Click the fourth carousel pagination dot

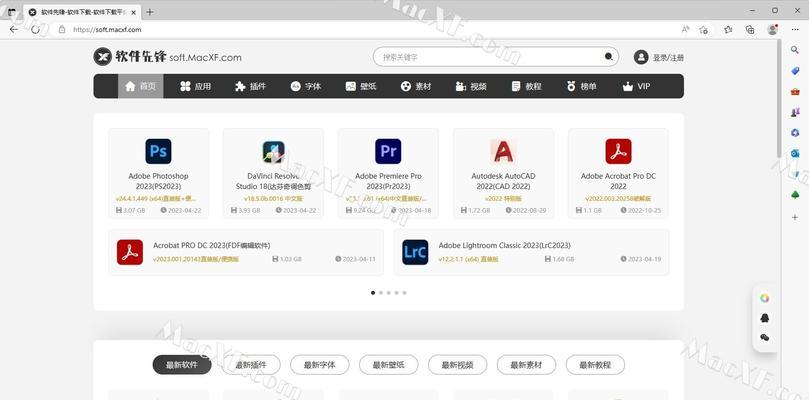396,293
